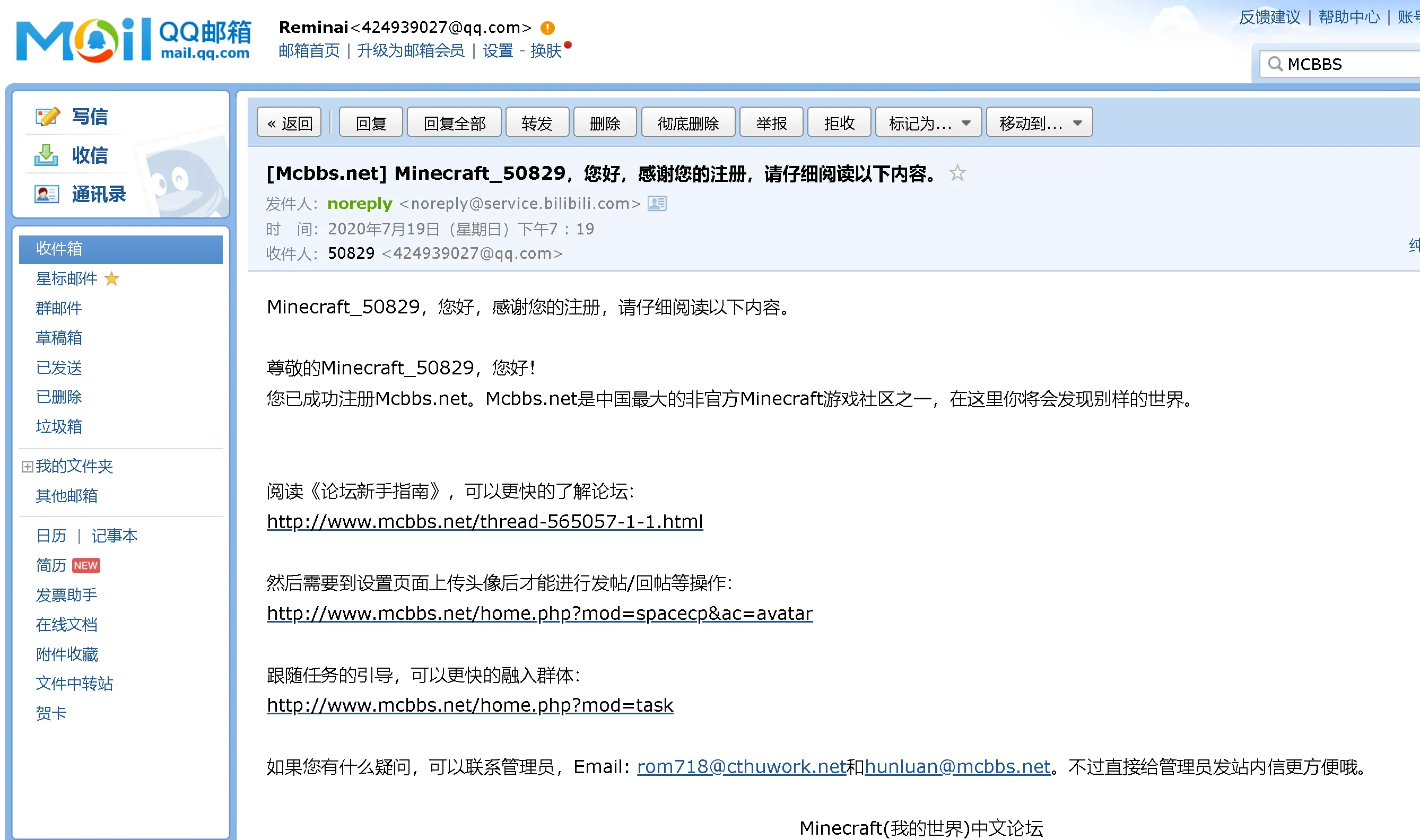Click the email date 2020年7月19日
The height and width of the screenshot is (840, 1420).
click(384, 229)
